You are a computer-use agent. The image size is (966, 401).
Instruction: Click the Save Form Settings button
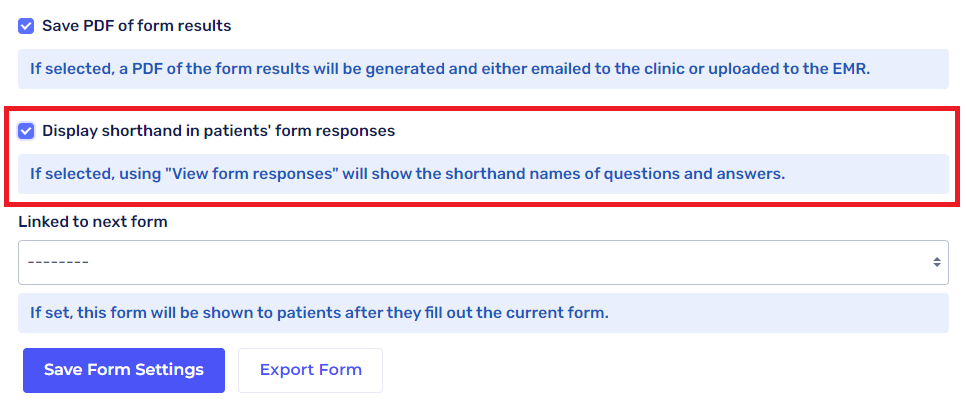click(124, 370)
